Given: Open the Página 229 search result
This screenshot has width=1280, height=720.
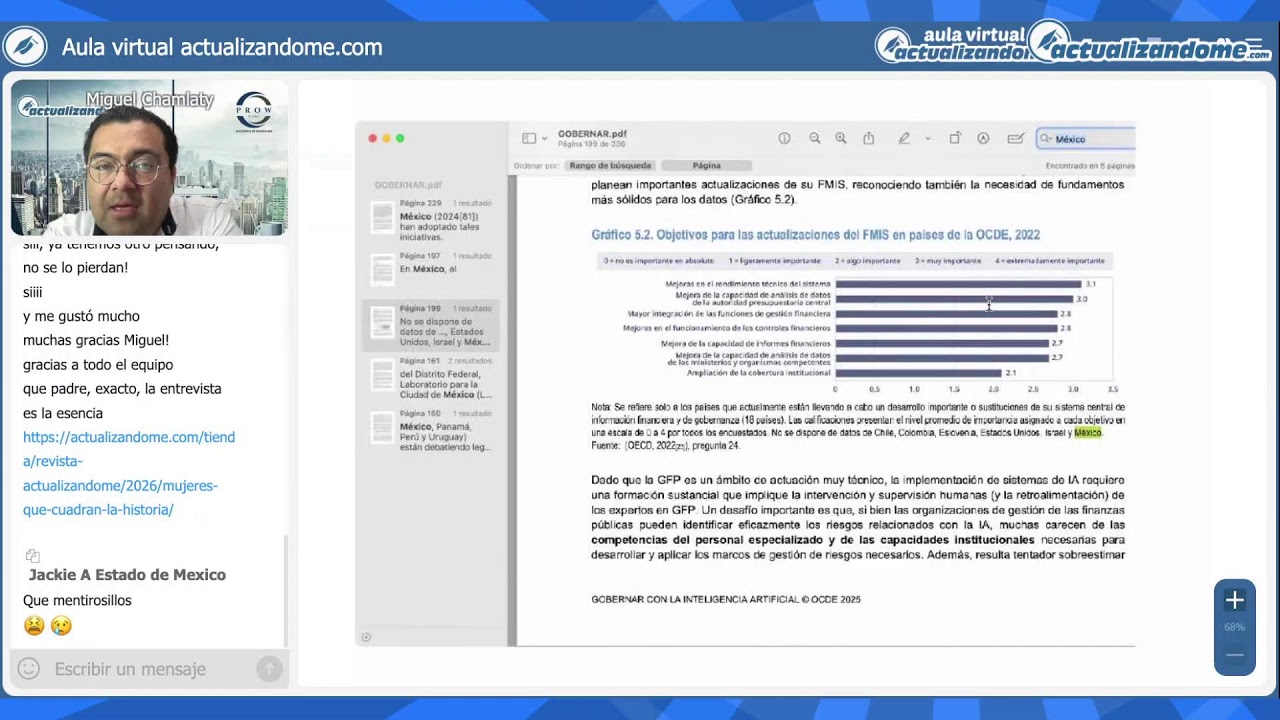Looking at the screenshot, I should point(432,220).
